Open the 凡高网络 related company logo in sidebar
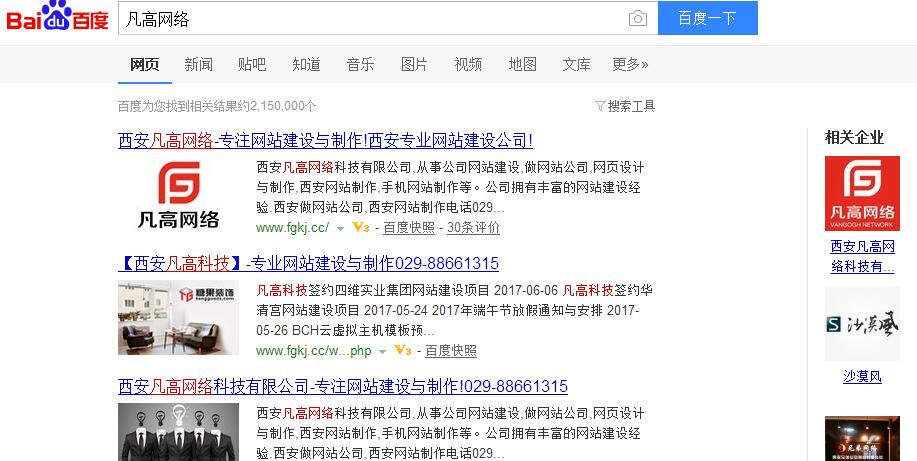This screenshot has width=917, height=461. [862, 194]
